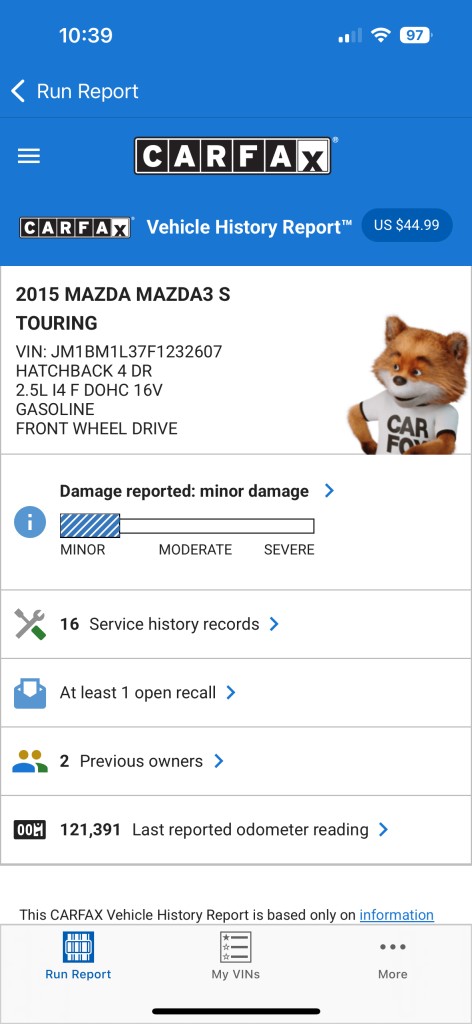Tap the US $44.99 price button
Screen dimensions: 472x1024
[x=407, y=225]
